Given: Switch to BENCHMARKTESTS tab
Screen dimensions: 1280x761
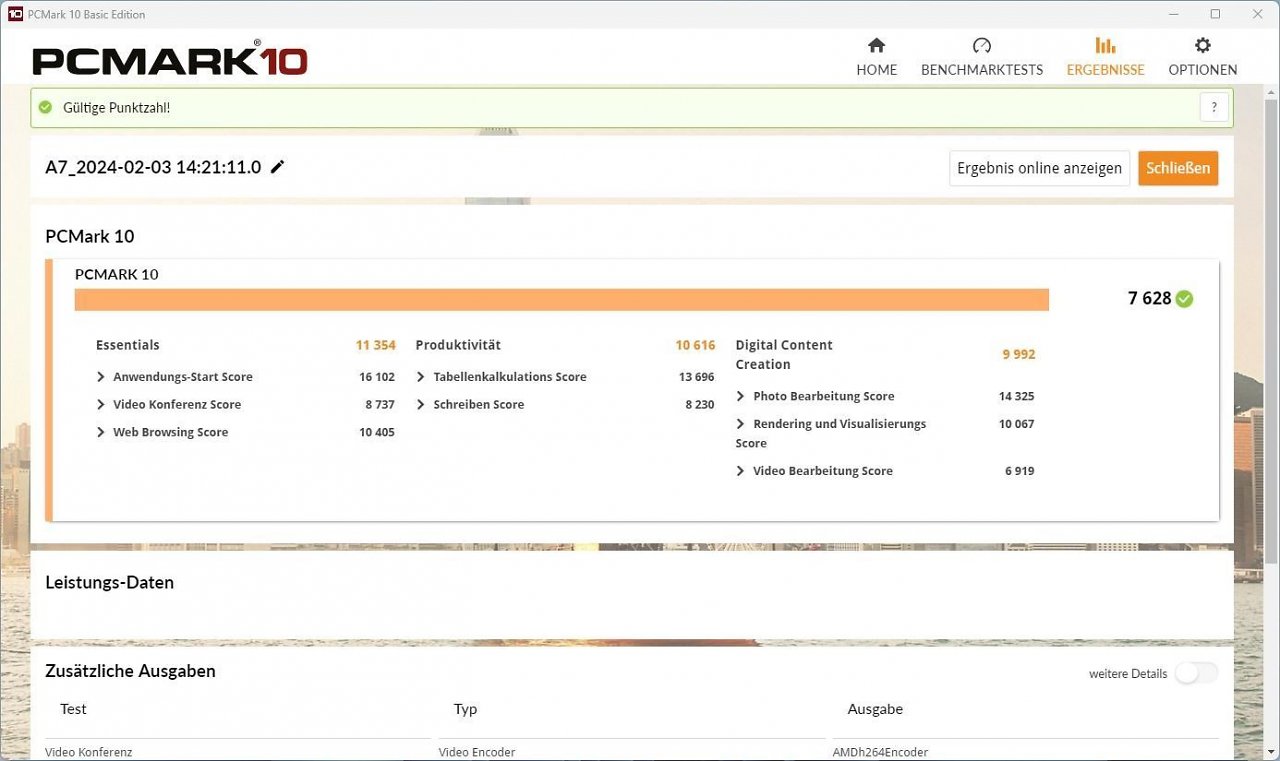Looking at the screenshot, I should point(981,58).
